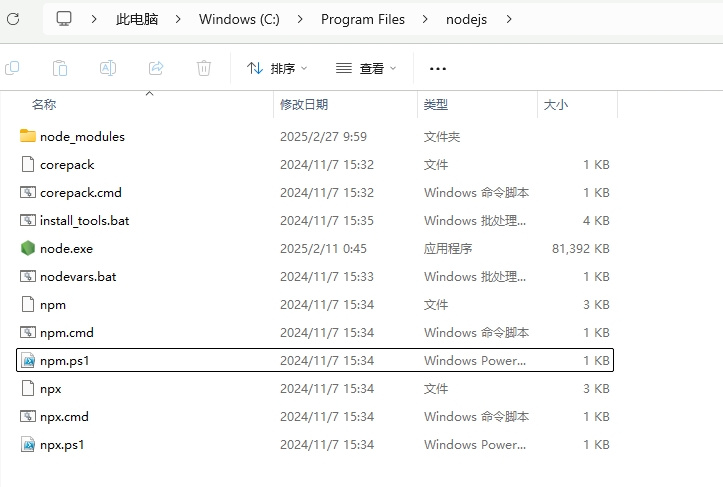This screenshot has height=487, width=723.
Task: Click the 4 KB size cell
Action: point(596,220)
